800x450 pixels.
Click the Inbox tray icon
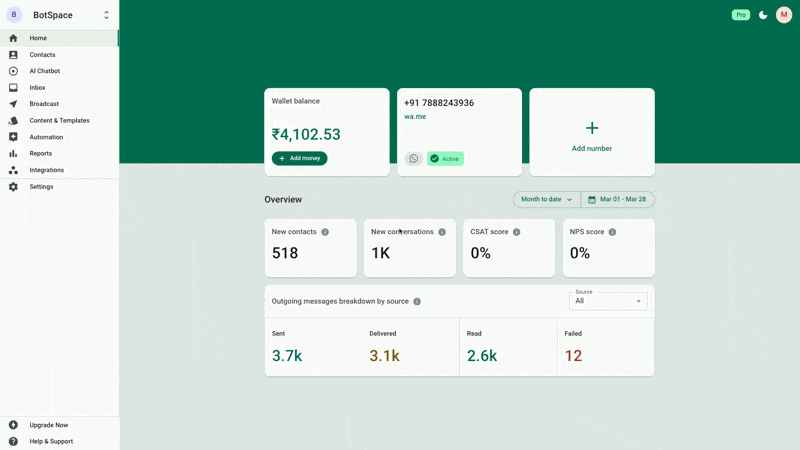click(x=13, y=88)
